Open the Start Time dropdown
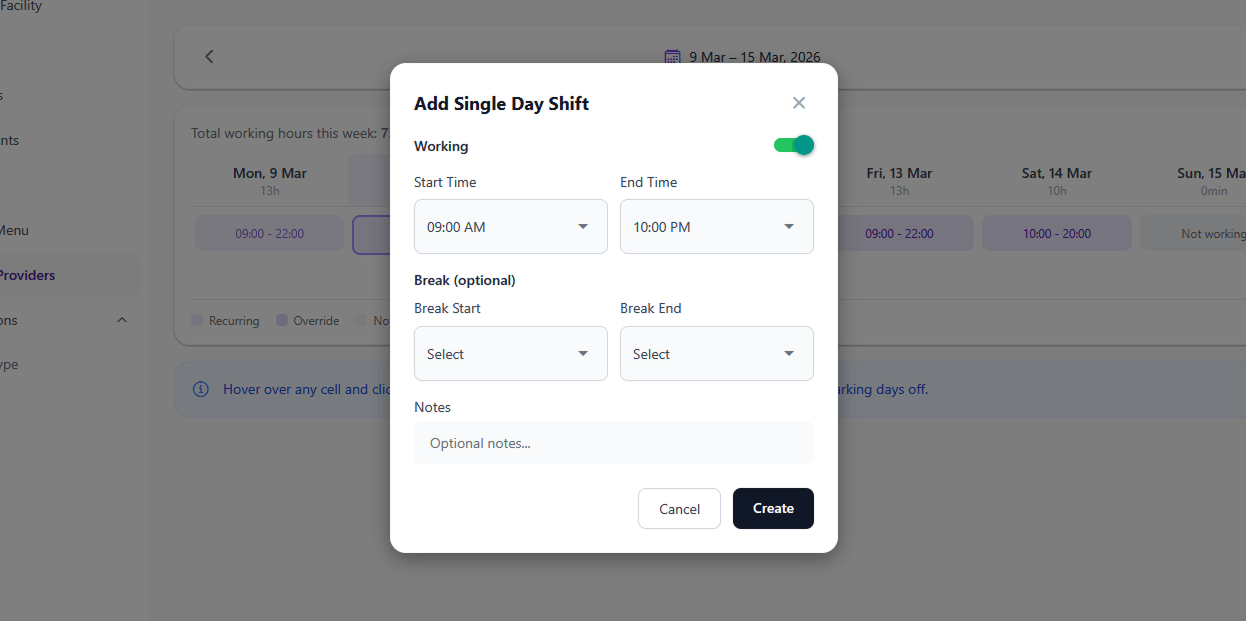Screen dimensions: 1246x621 (510, 227)
